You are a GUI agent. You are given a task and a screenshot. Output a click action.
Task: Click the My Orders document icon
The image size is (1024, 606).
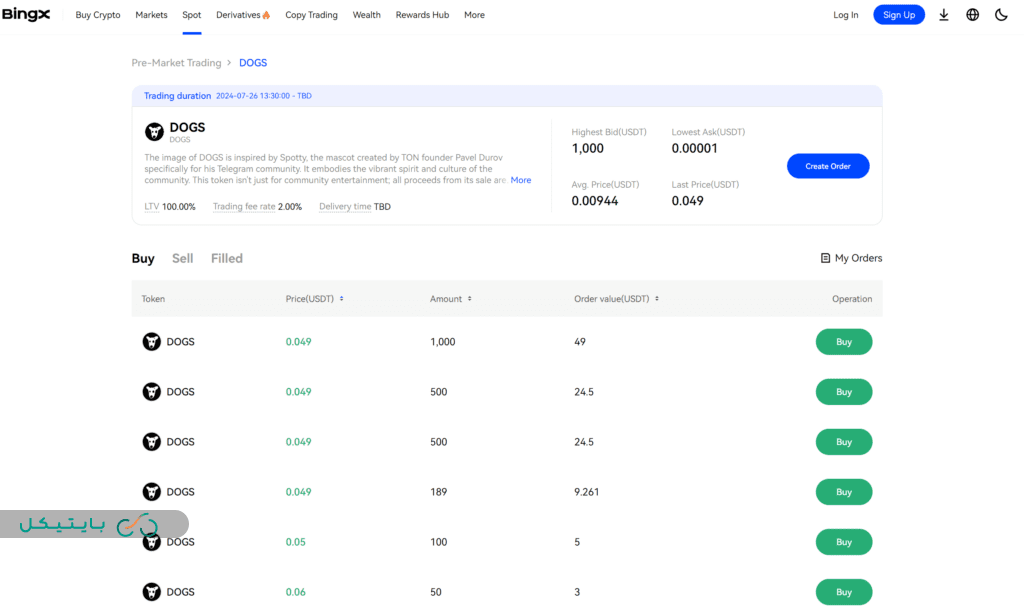[x=825, y=258]
